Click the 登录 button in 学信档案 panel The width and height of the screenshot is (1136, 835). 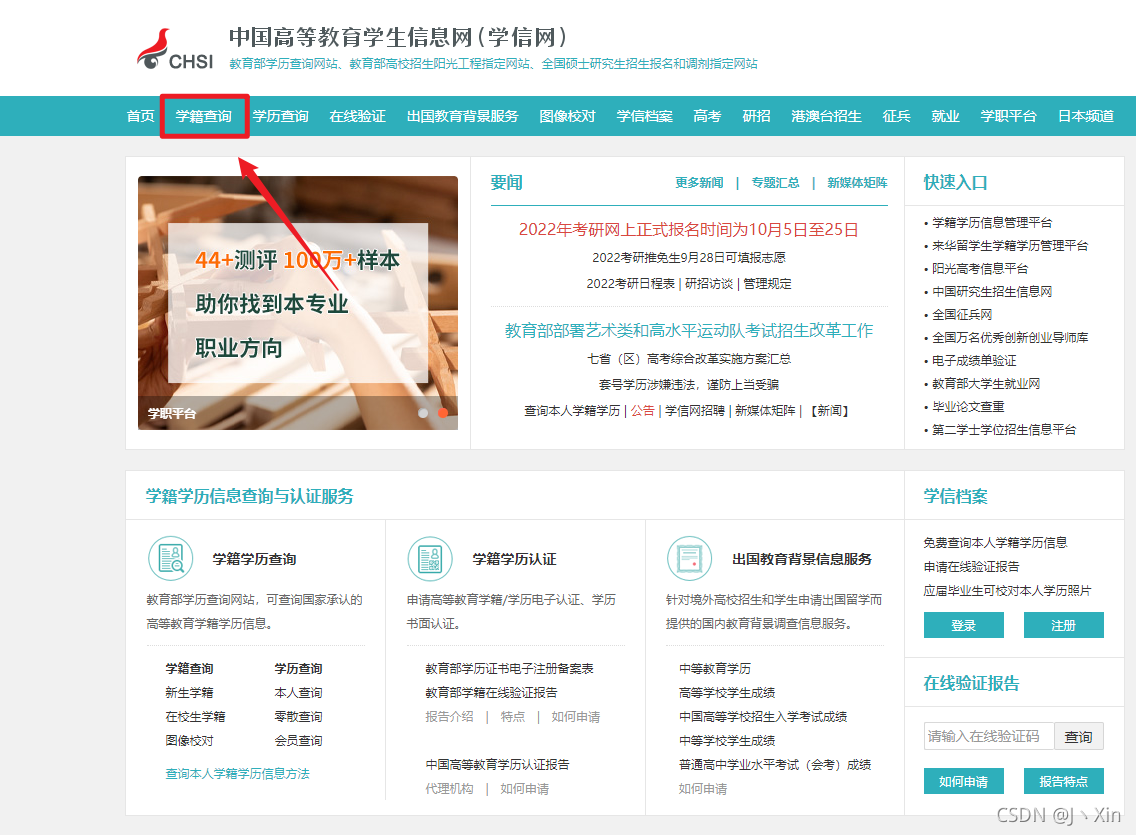click(x=963, y=624)
